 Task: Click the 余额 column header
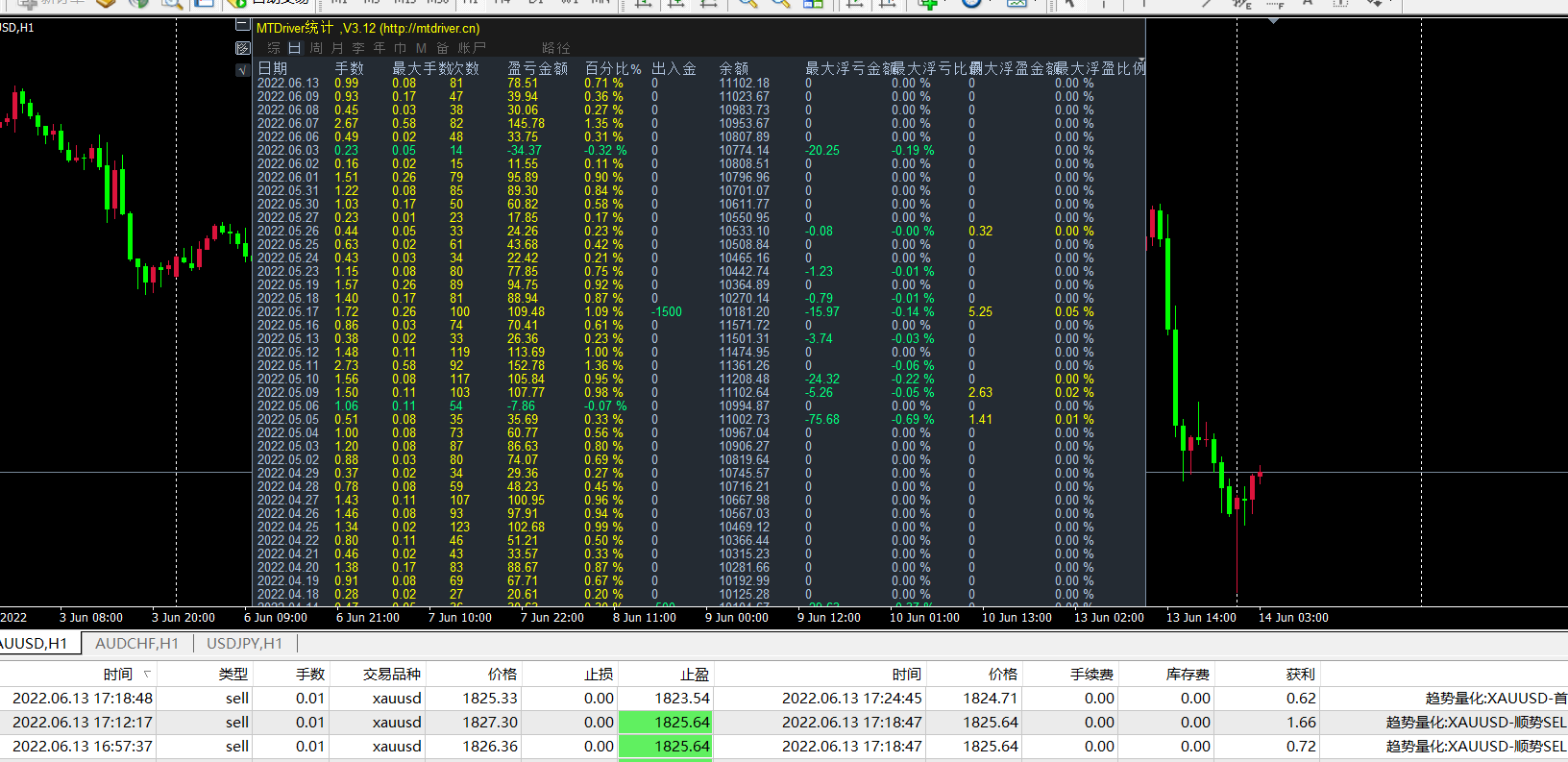[734, 68]
